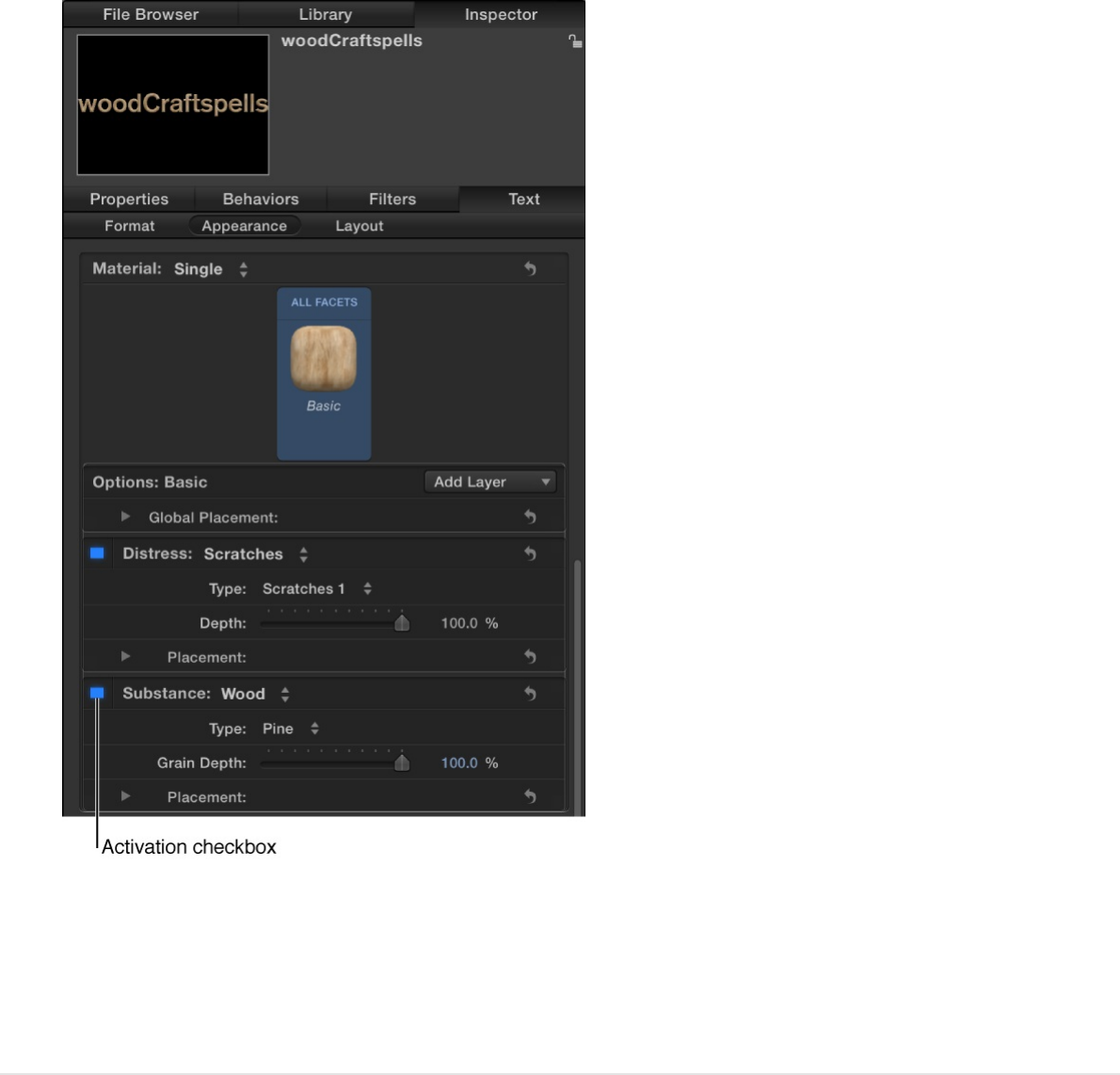Expand the Distress Placement disclosure triangle
Image resolution: width=1120 pixels, height=1075 pixels.
tap(126, 656)
